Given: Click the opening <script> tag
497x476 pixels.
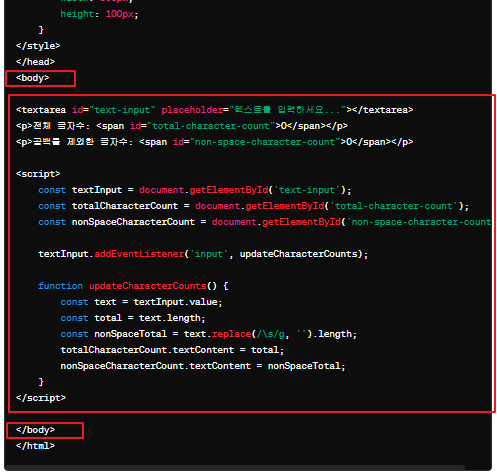Looking at the screenshot, I should pos(38,174).
